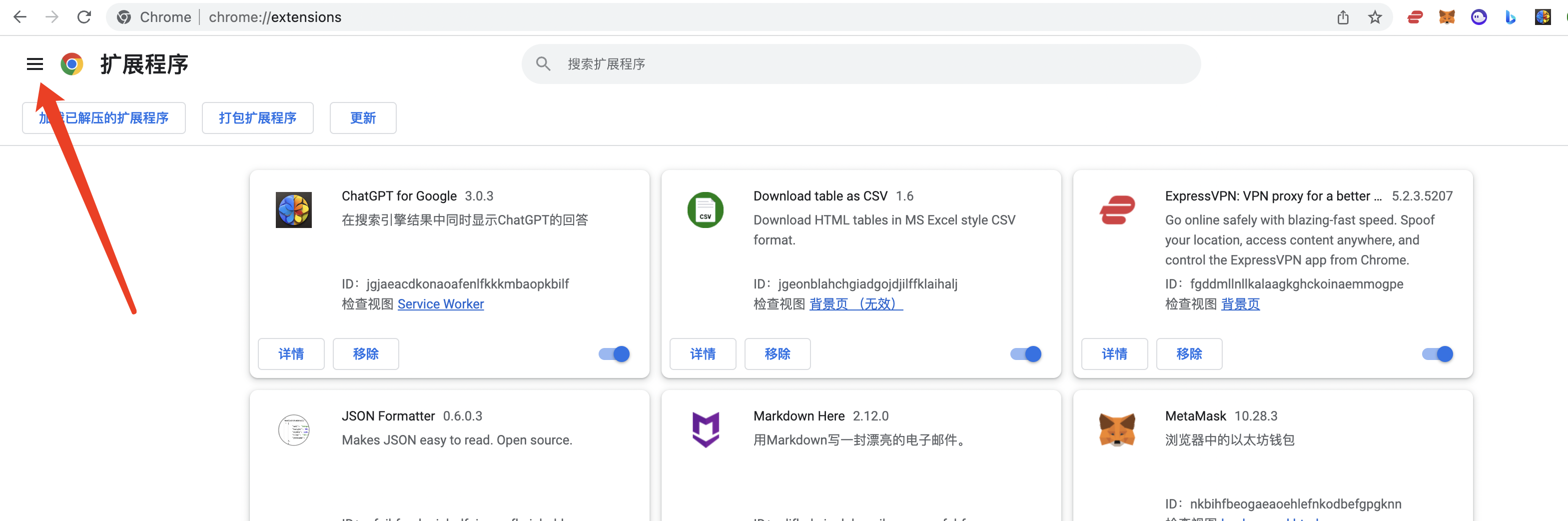
Task: Click the 打包扩展程序 button
Action: click(x=257, y=117)
